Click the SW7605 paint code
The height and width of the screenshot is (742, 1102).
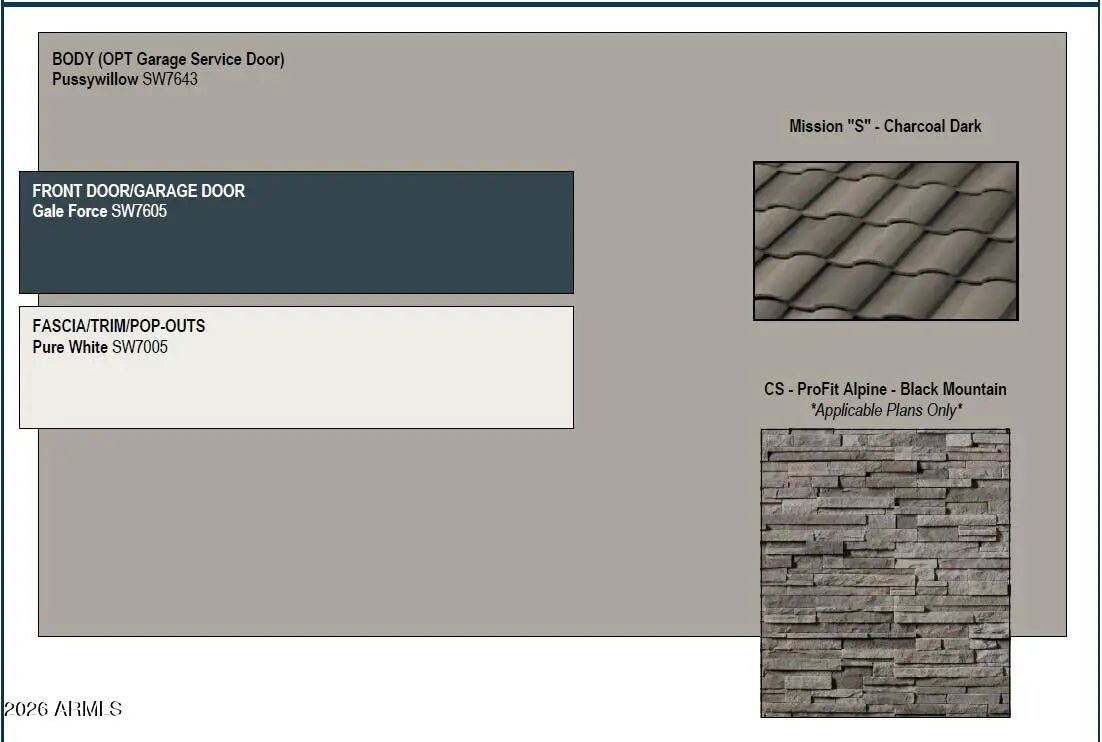click(x=139, y=211)
